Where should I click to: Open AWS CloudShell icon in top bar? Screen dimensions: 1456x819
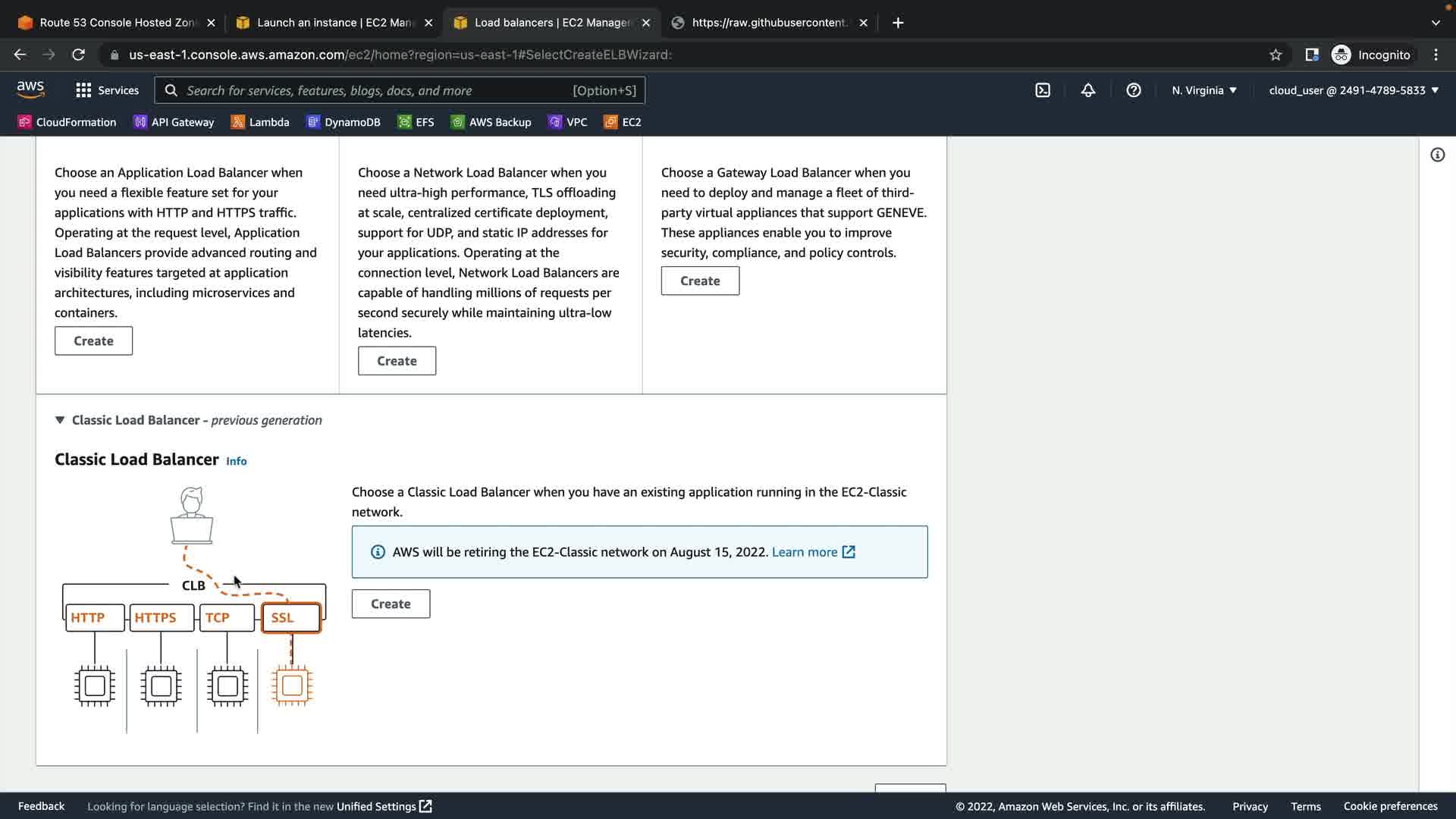point(1043,90)
